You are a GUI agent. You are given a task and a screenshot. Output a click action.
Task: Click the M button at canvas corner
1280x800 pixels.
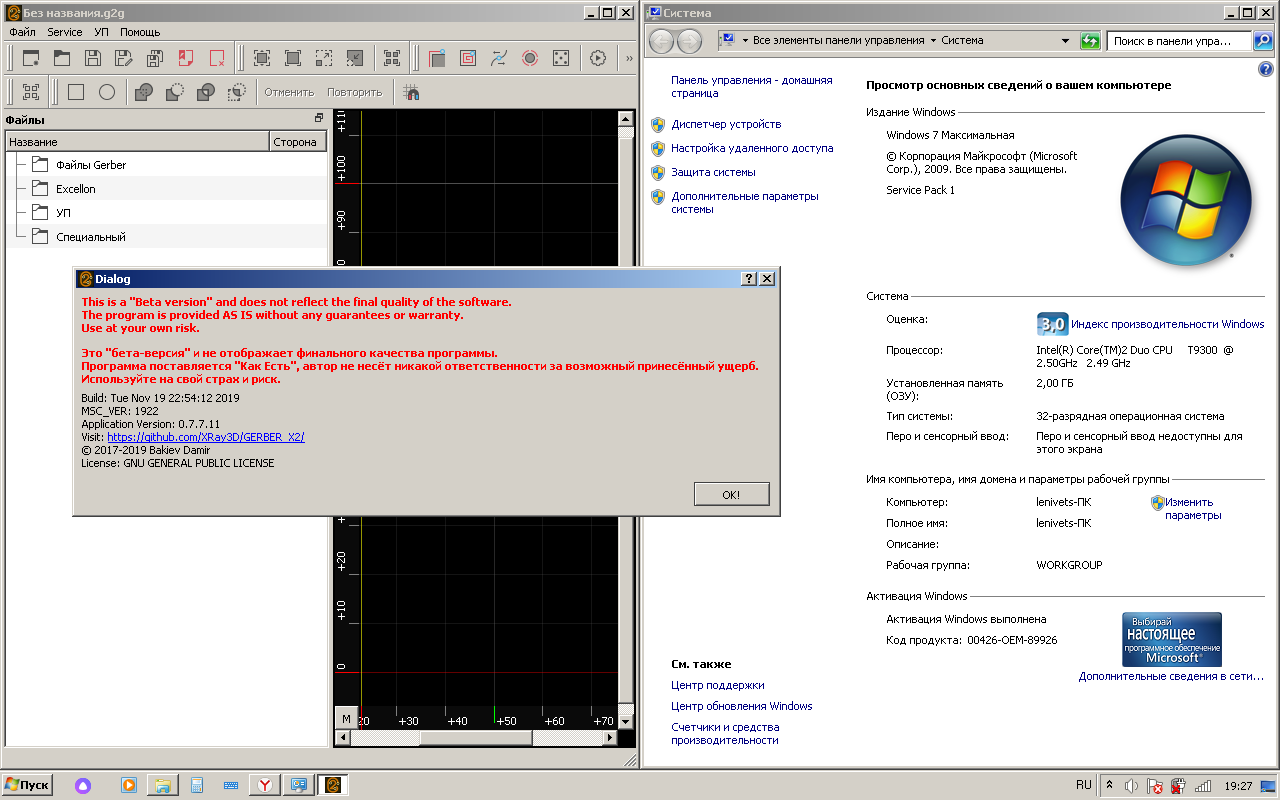(x=346, y=719)
